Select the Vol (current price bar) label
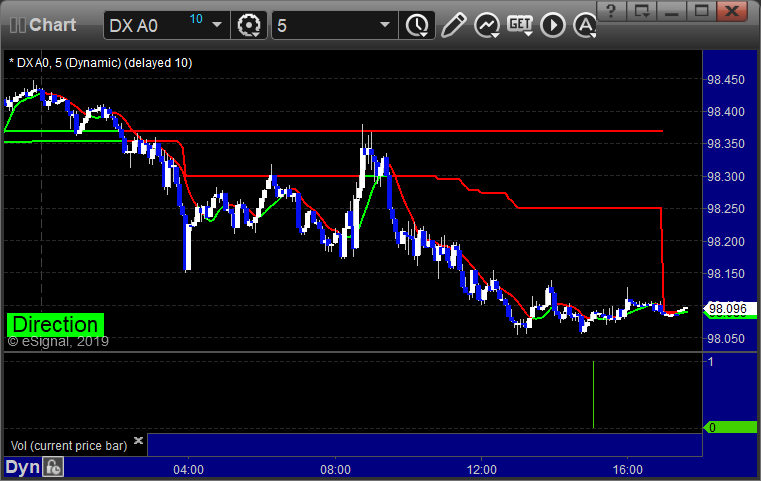 click(x=68, y=444)
